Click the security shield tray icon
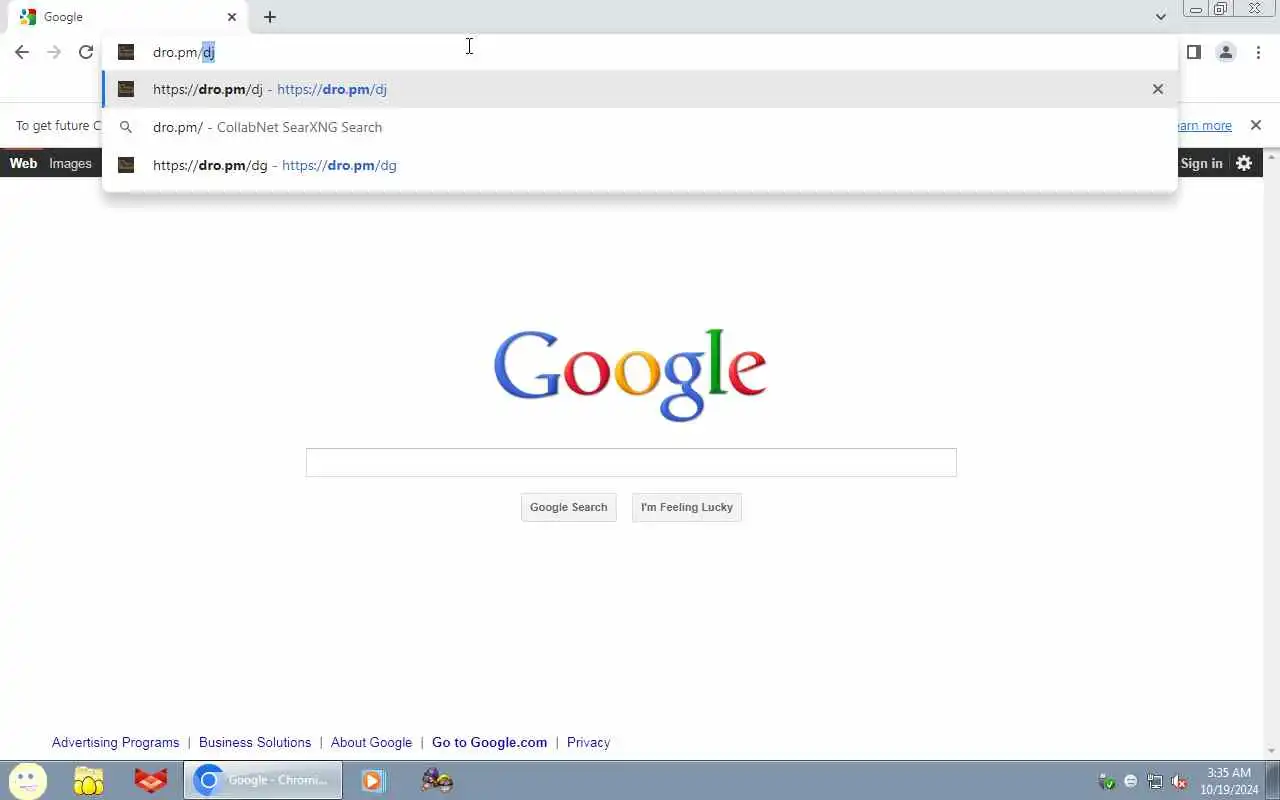The height and width of the screenshot is (800, 1280). click(1107, 781)
